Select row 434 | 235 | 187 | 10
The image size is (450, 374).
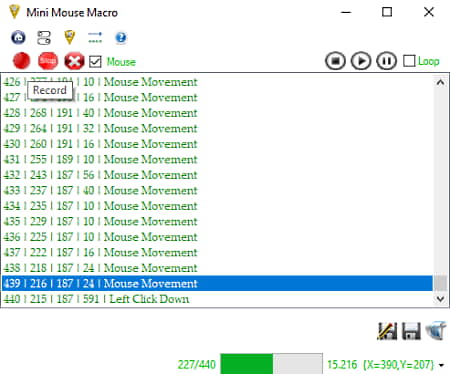tap(217, 206)
